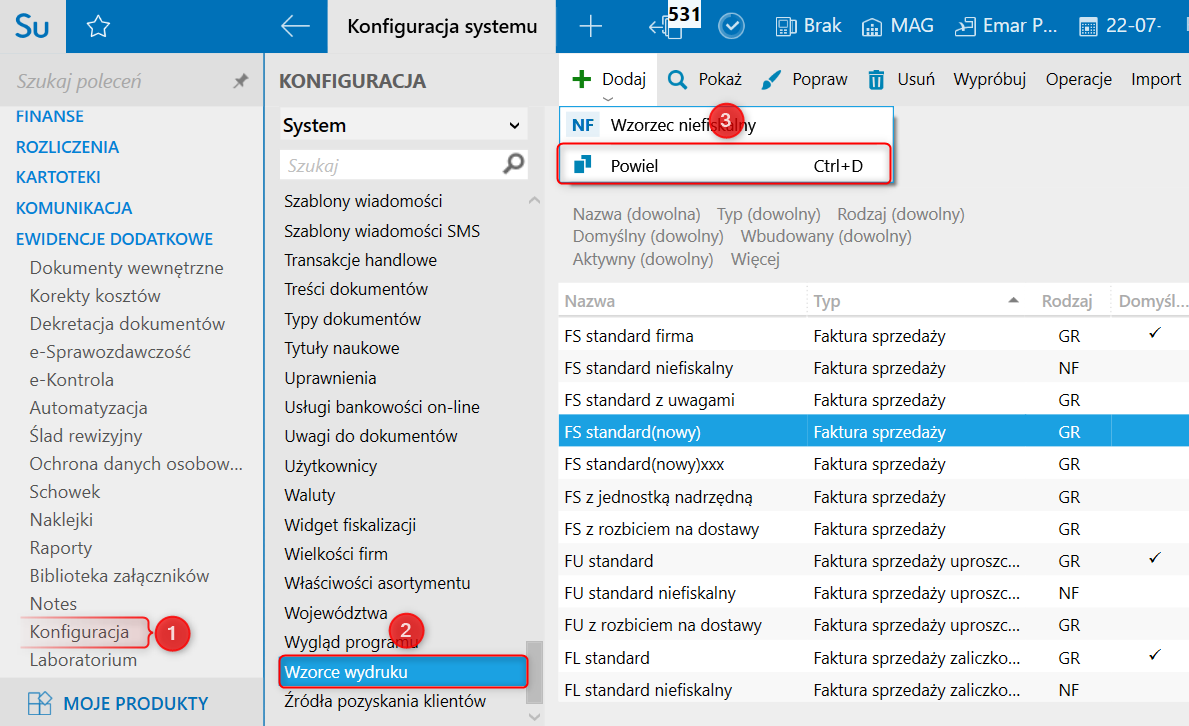Pin the command search panel
The height and width of the screenshot is (726, 1189).
pyautogui.click(x=241, y=82)
